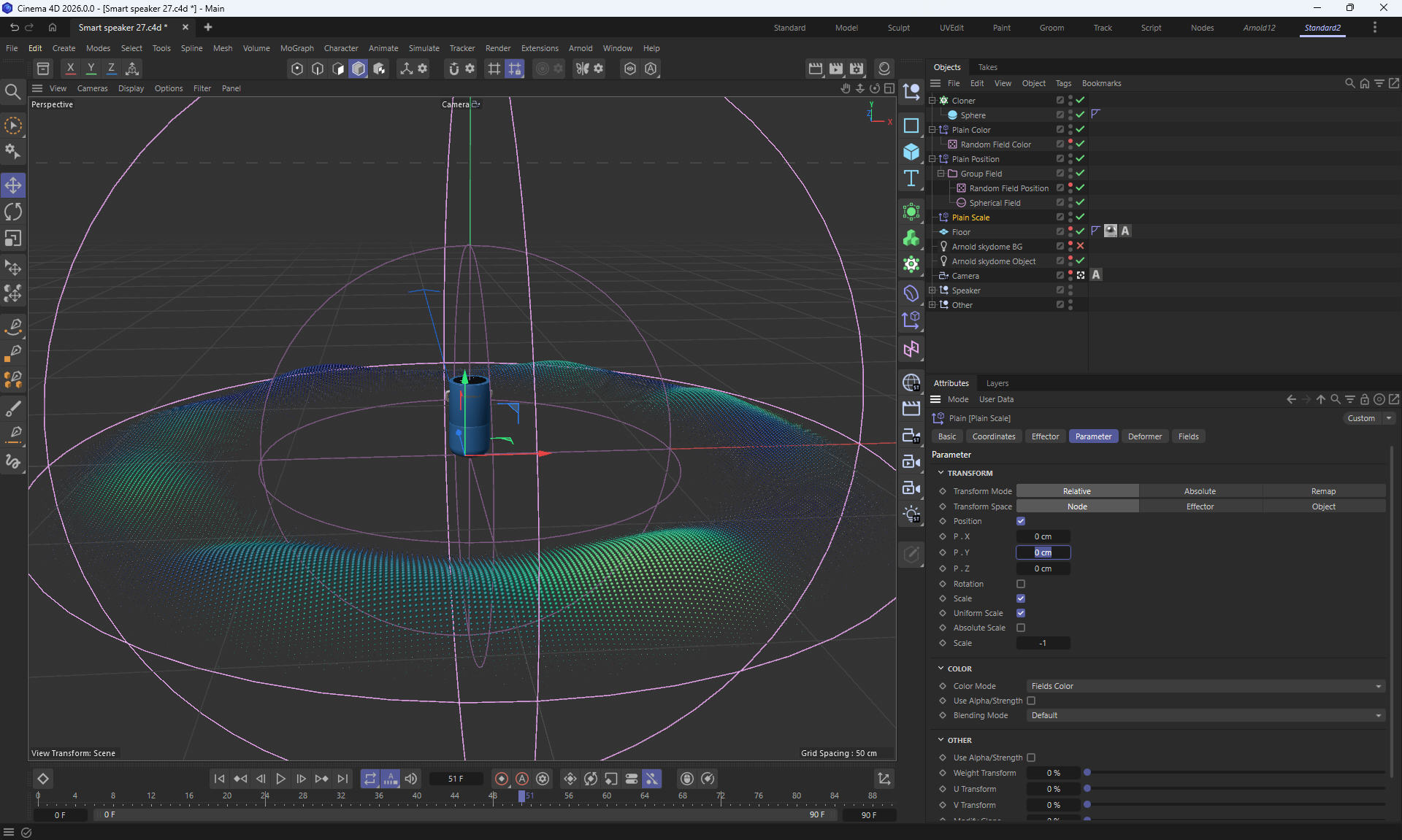Click the Text spline tool icon
Screen dimensions: 1402x840
coord(911,179)
